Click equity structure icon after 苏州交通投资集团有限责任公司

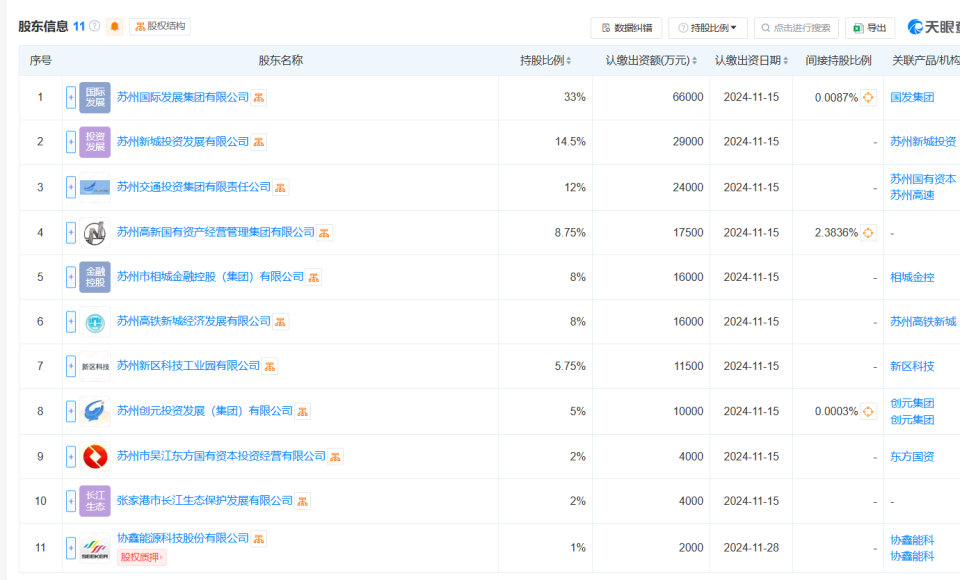280,188
